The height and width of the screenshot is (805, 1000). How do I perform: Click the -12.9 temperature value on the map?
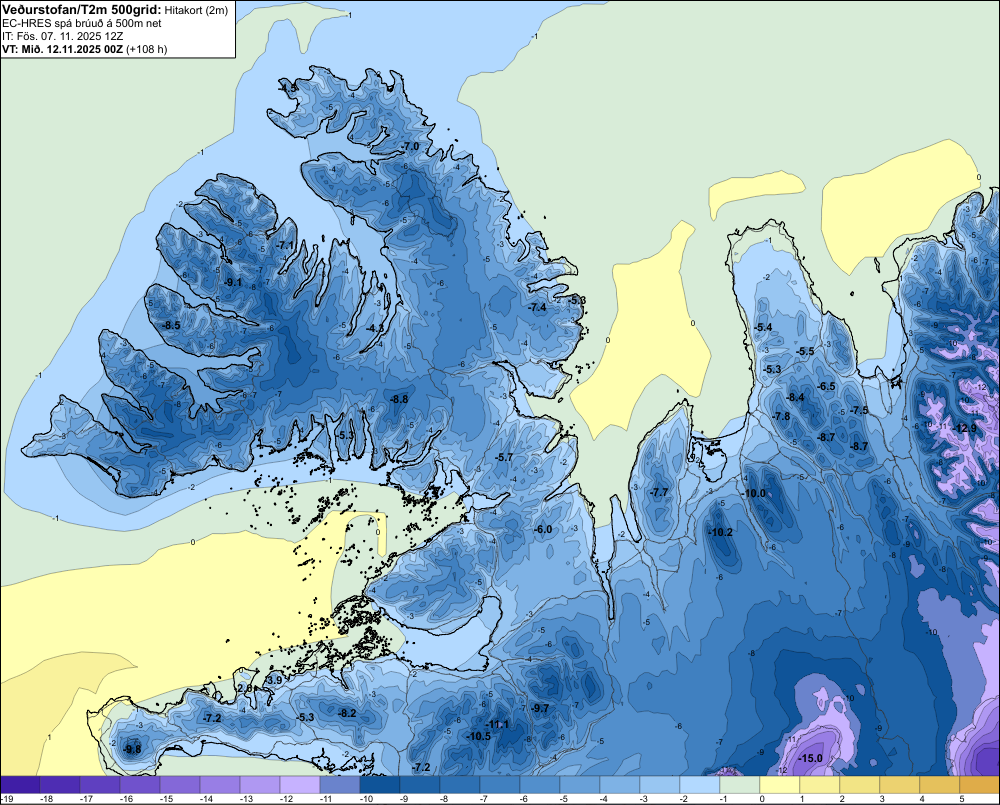[x=966, y=428]
